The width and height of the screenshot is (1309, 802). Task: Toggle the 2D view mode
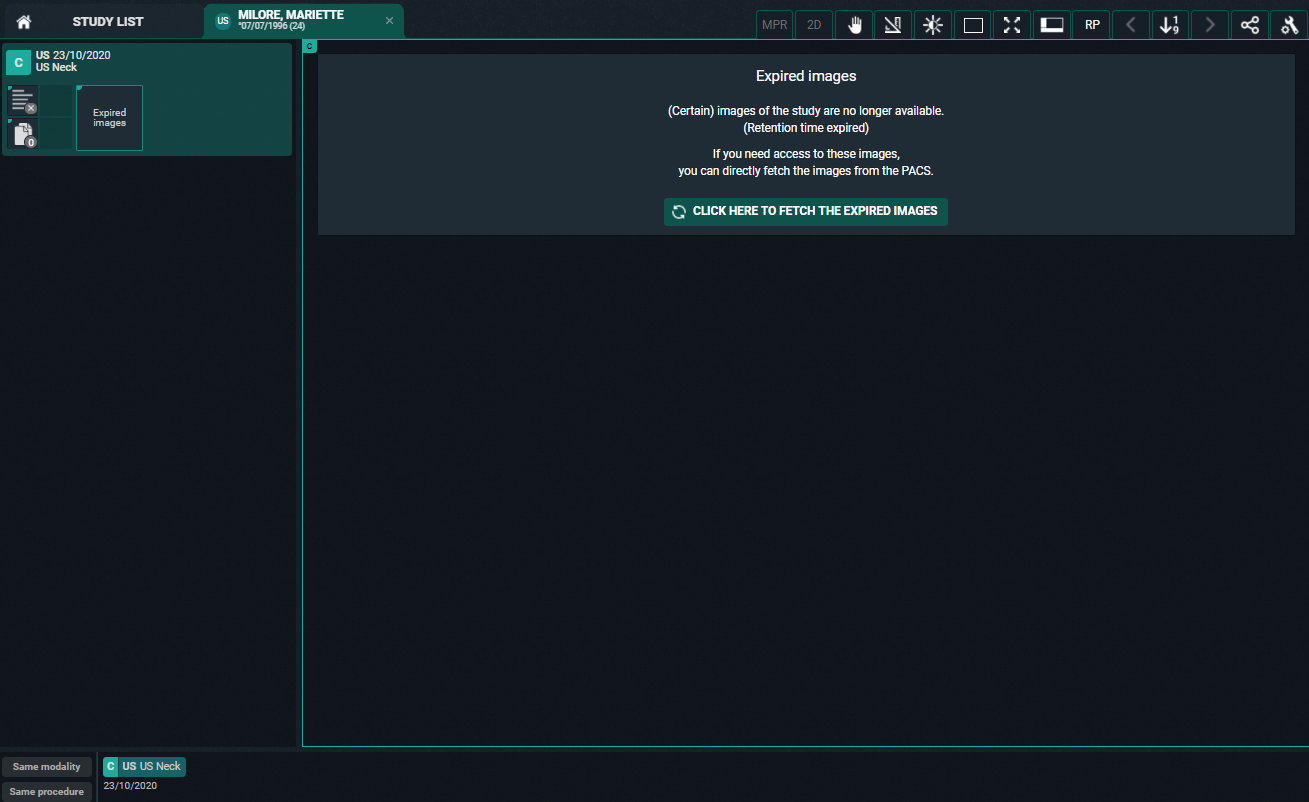(814, 25)
